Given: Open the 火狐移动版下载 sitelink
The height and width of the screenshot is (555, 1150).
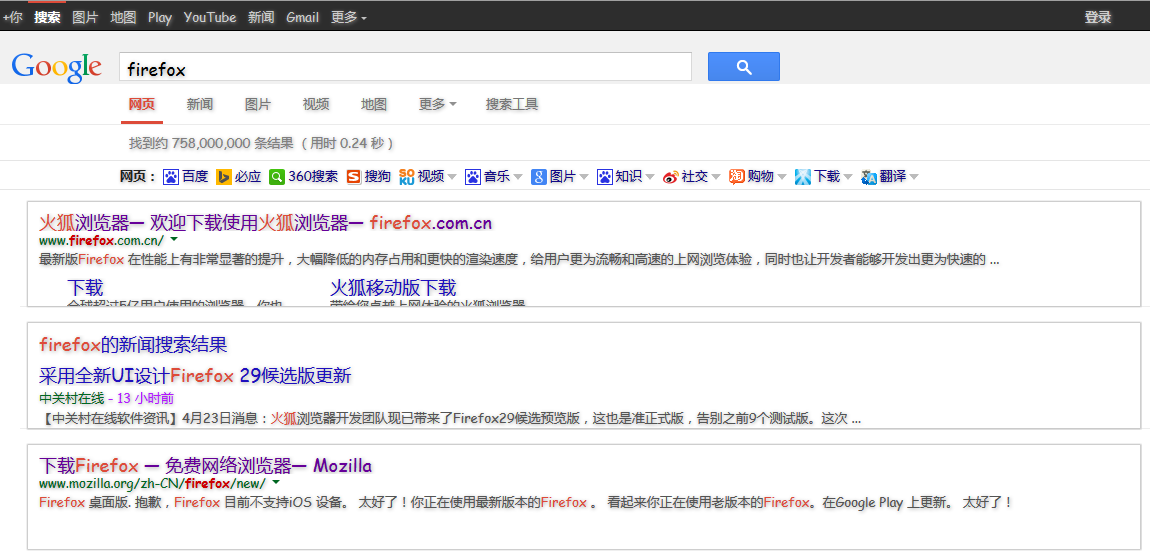Looking at the screenshot, I should [393, 287].
